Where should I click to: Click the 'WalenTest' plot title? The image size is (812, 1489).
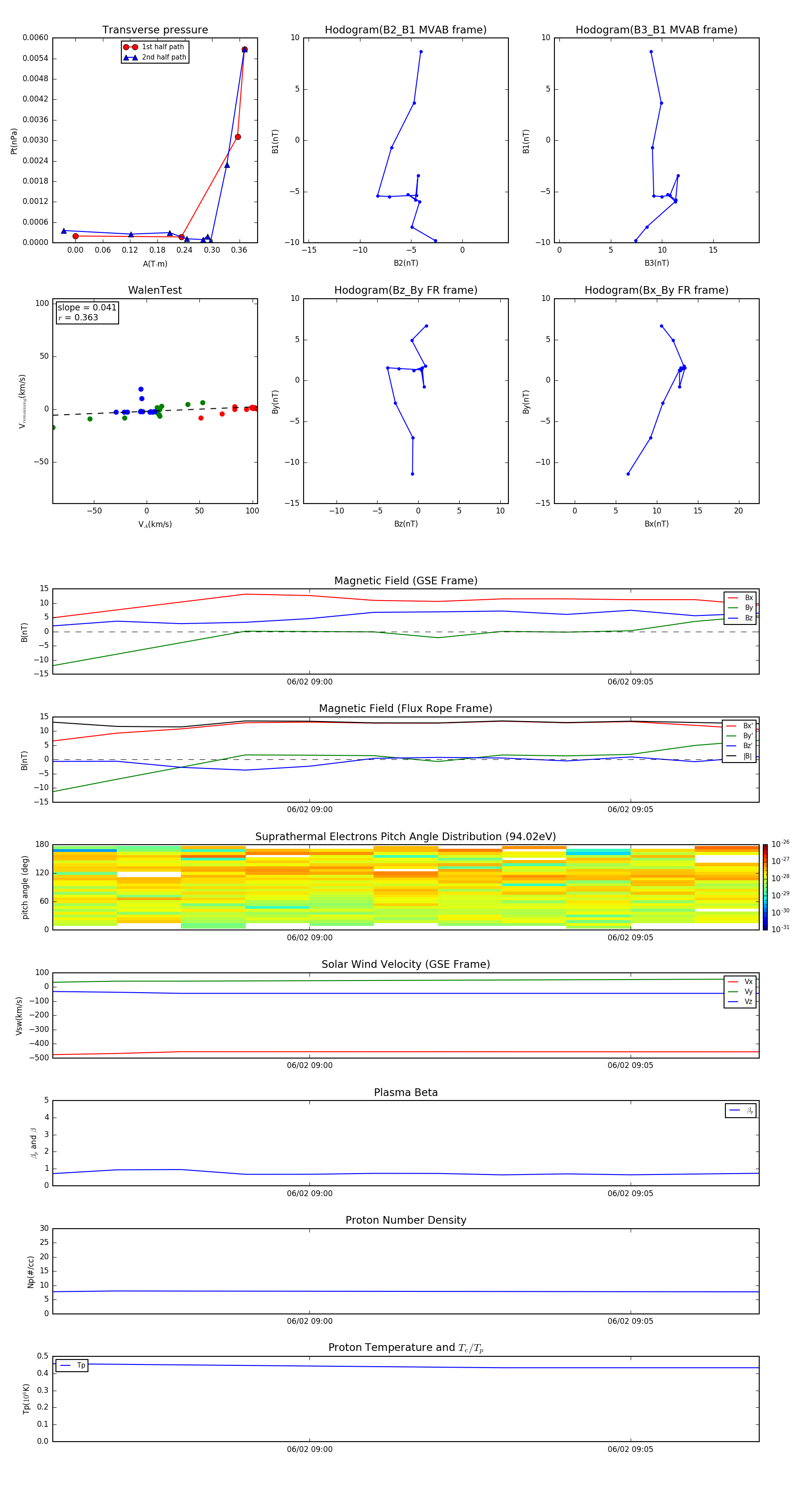[x=155, y=290]
